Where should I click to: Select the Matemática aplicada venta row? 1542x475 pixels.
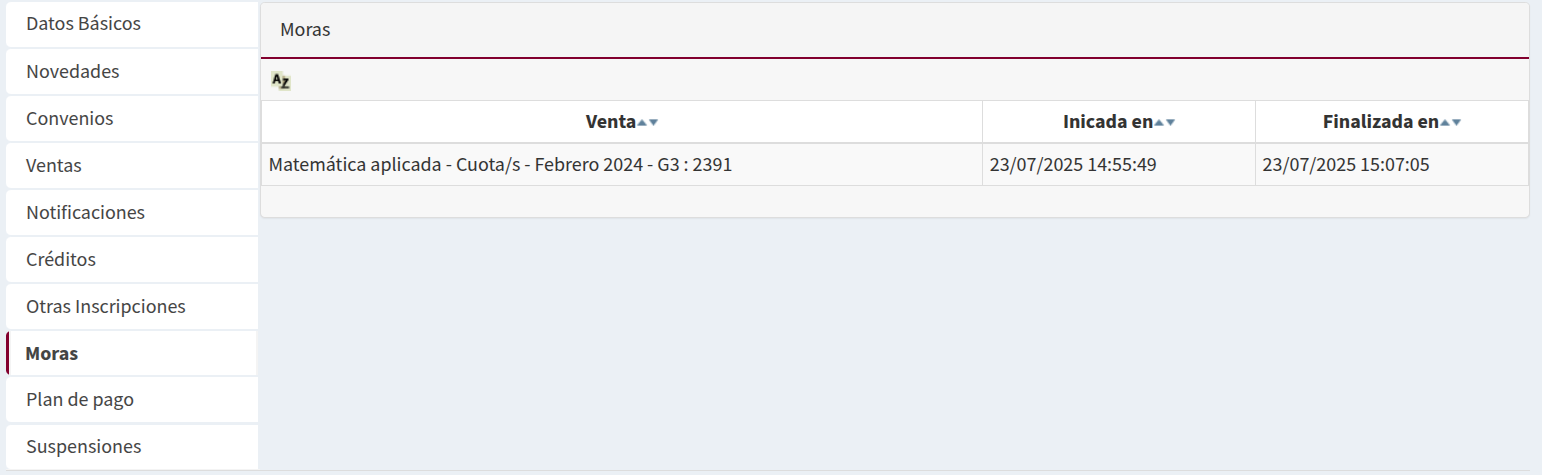coord(500,165)
